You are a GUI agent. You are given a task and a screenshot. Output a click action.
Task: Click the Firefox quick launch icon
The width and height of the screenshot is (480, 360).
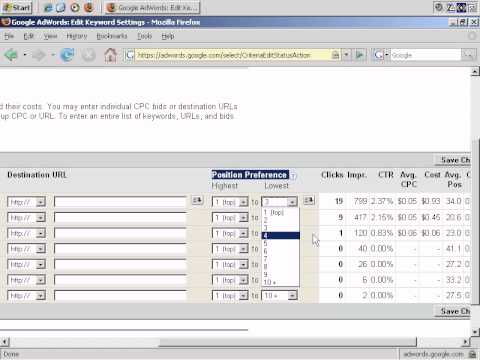pos(88,7)
